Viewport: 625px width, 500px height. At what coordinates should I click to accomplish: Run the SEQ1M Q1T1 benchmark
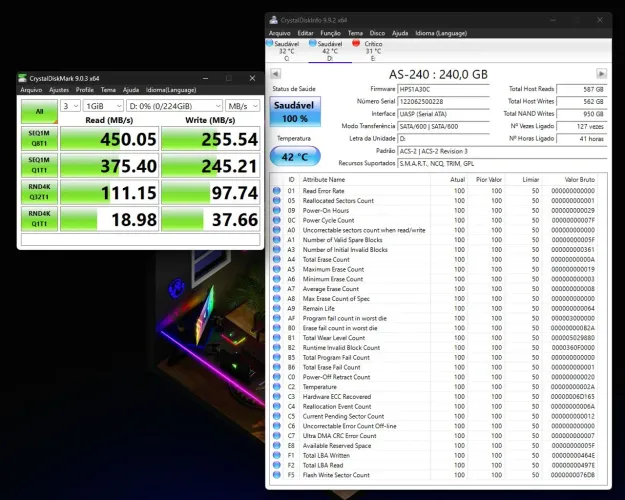coord(39,165)
